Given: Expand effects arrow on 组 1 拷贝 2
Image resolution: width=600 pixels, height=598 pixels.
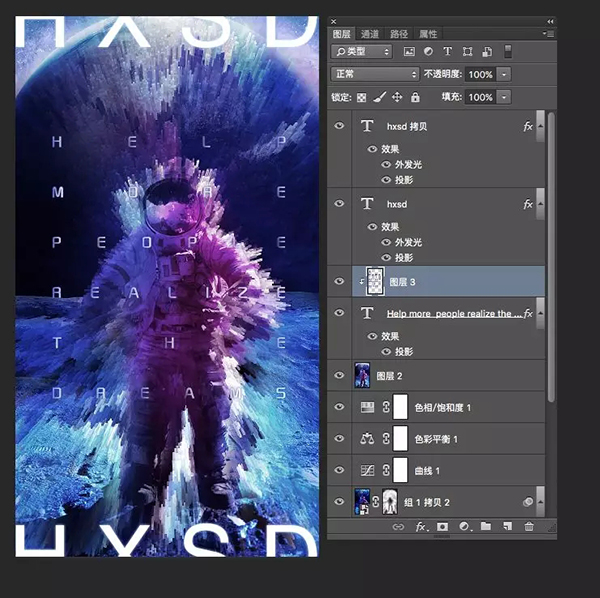Looking at the screenshot, I should click(x=540, y=502).
